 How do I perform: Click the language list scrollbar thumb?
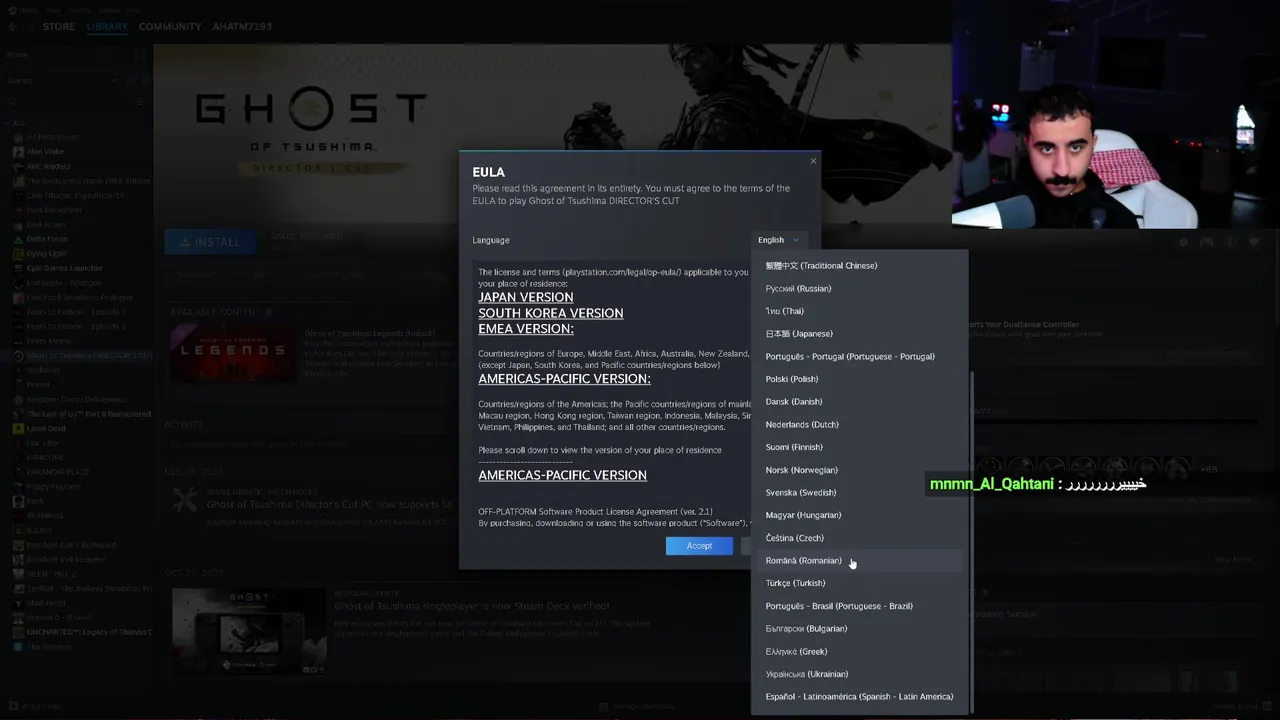coord(971,540)
